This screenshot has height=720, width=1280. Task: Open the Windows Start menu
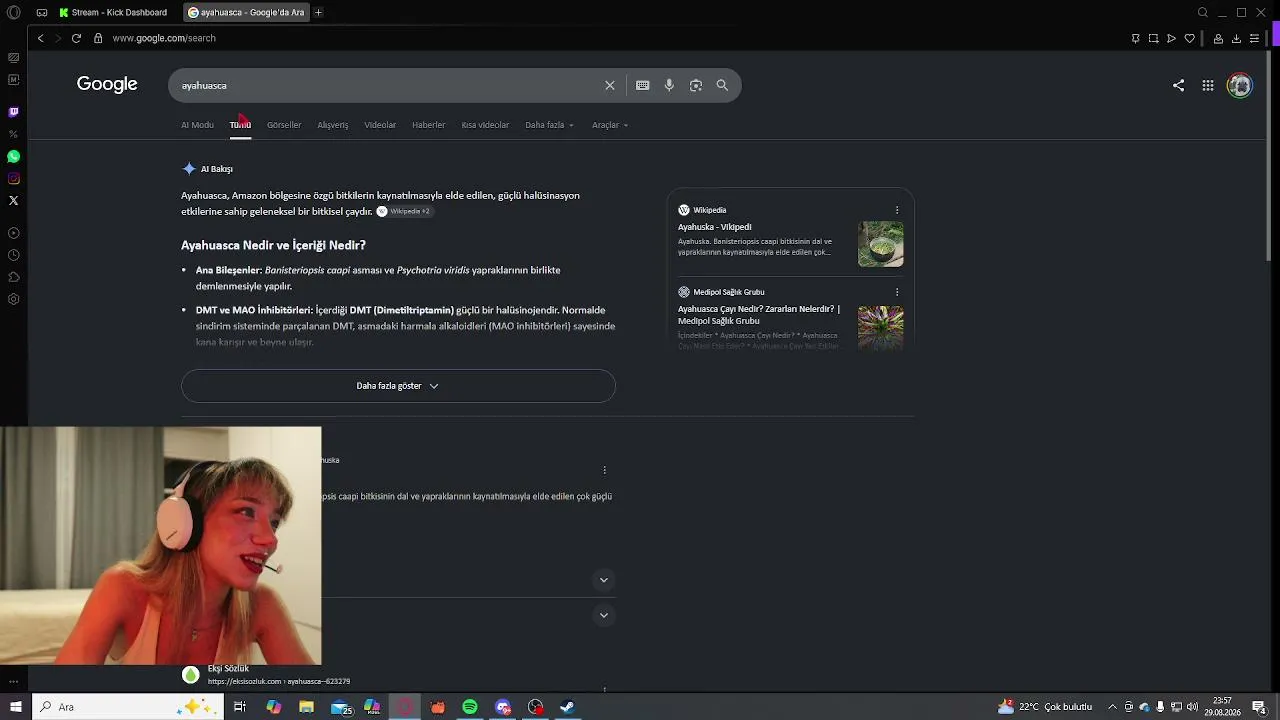coord(15,707)
